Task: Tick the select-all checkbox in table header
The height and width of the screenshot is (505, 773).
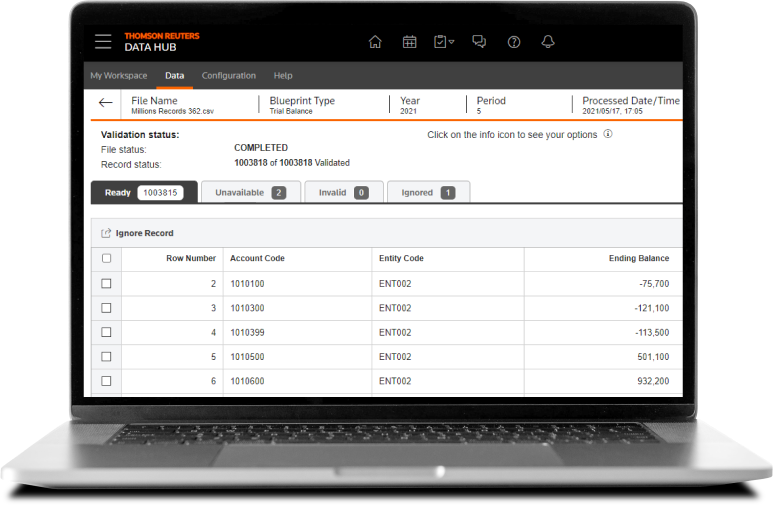Action: click(107, 258)
